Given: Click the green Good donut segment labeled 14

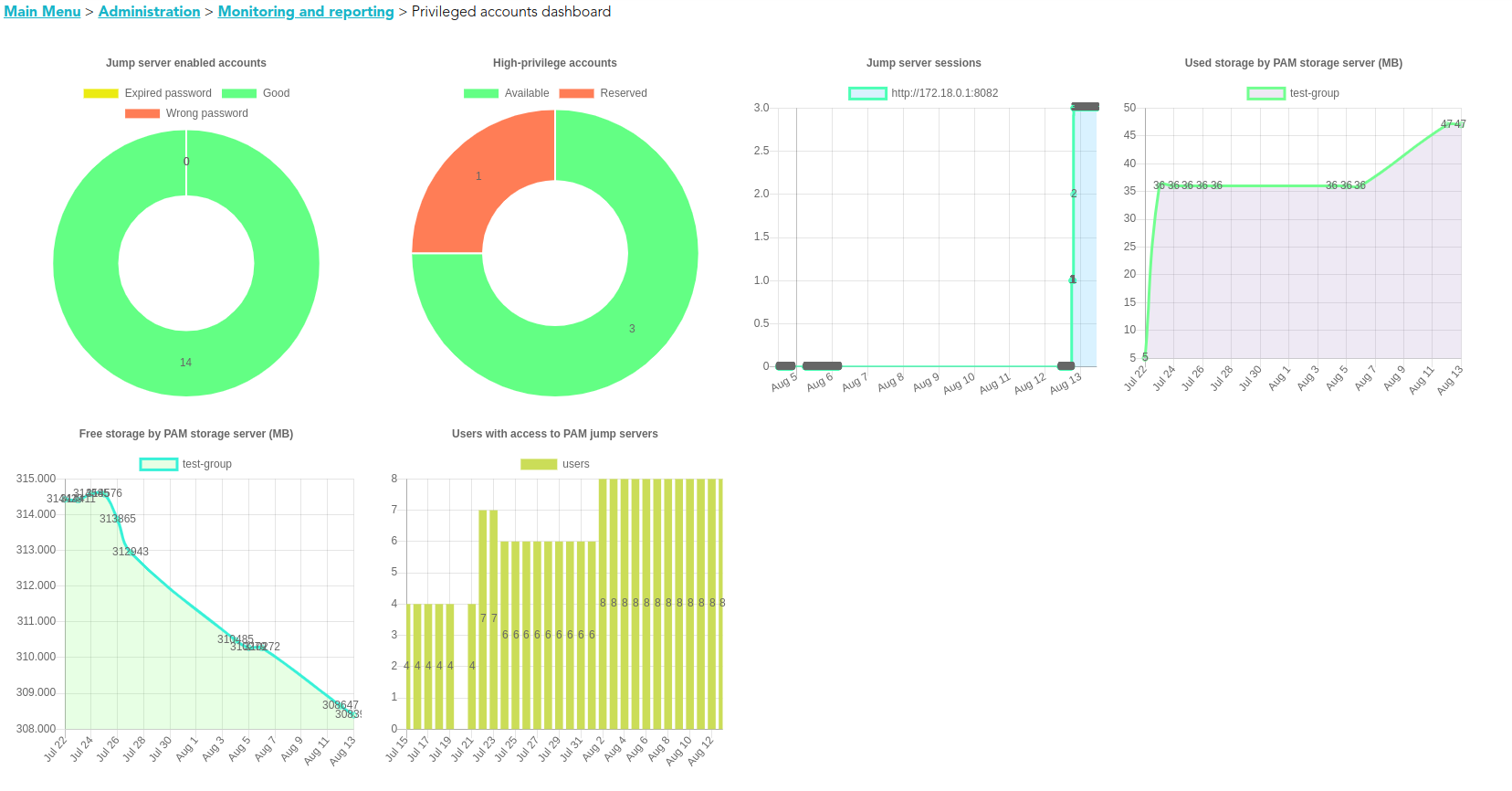Looking at the screenshot, I should pos(186,364).
